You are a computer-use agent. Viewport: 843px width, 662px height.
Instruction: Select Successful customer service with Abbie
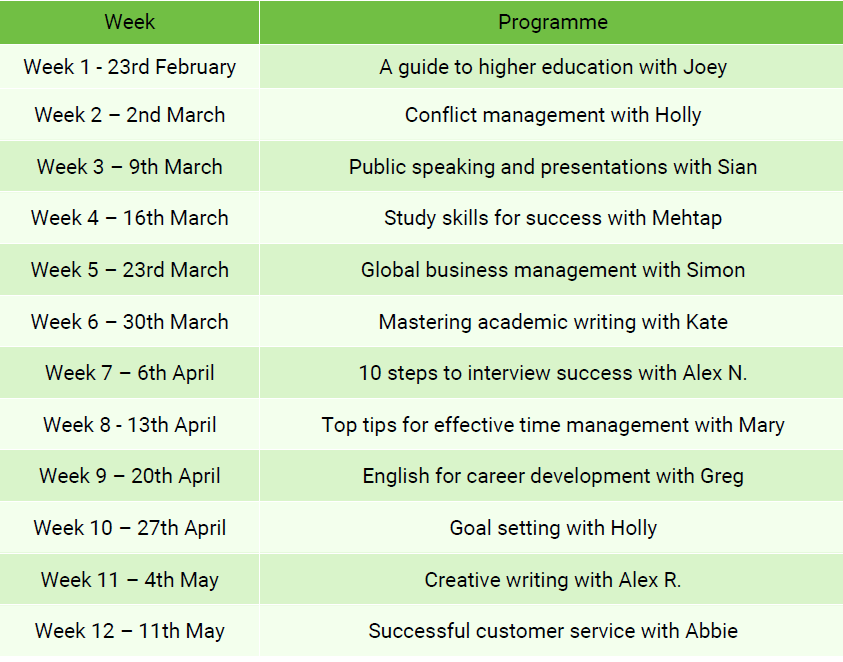tap(552, 630)
